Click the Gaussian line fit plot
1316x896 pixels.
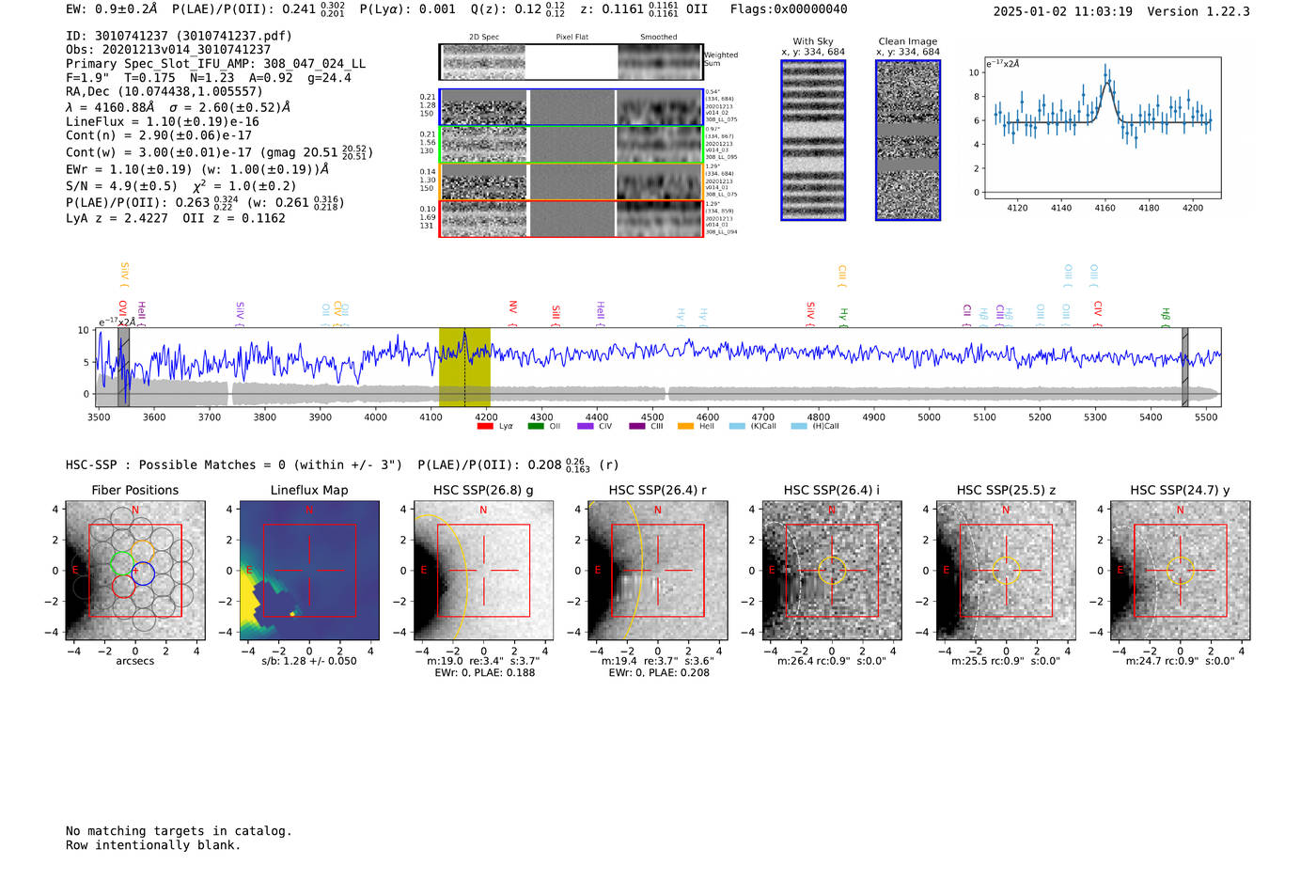(1102, 128)
